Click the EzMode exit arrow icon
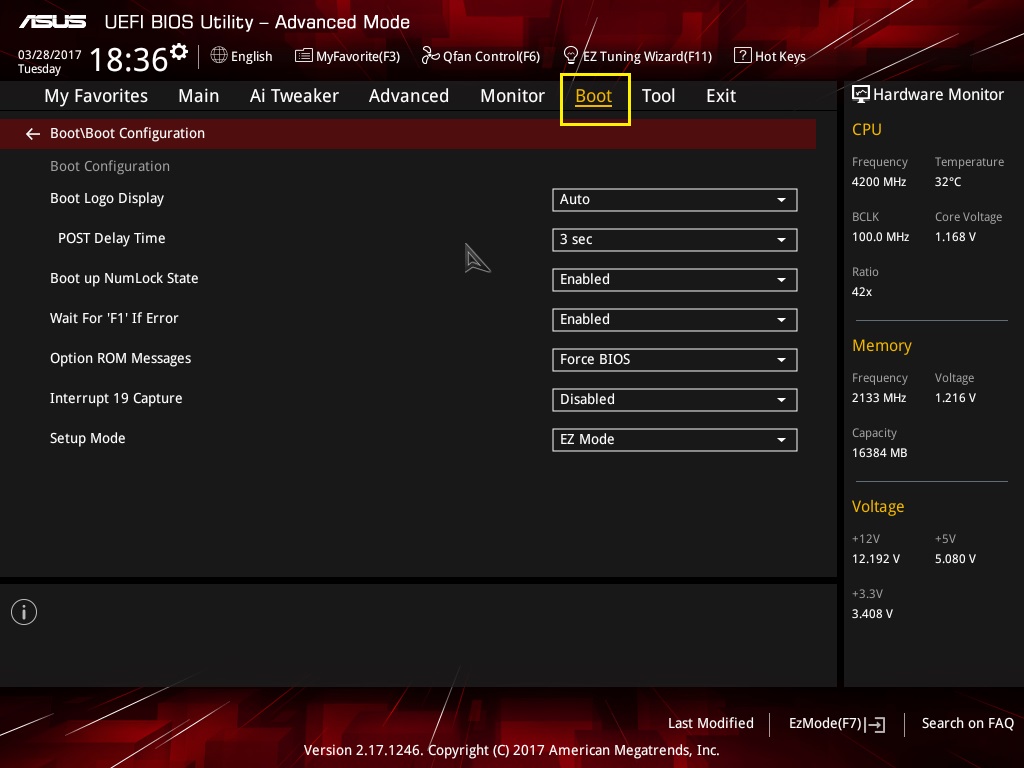 tap(875, 724)
